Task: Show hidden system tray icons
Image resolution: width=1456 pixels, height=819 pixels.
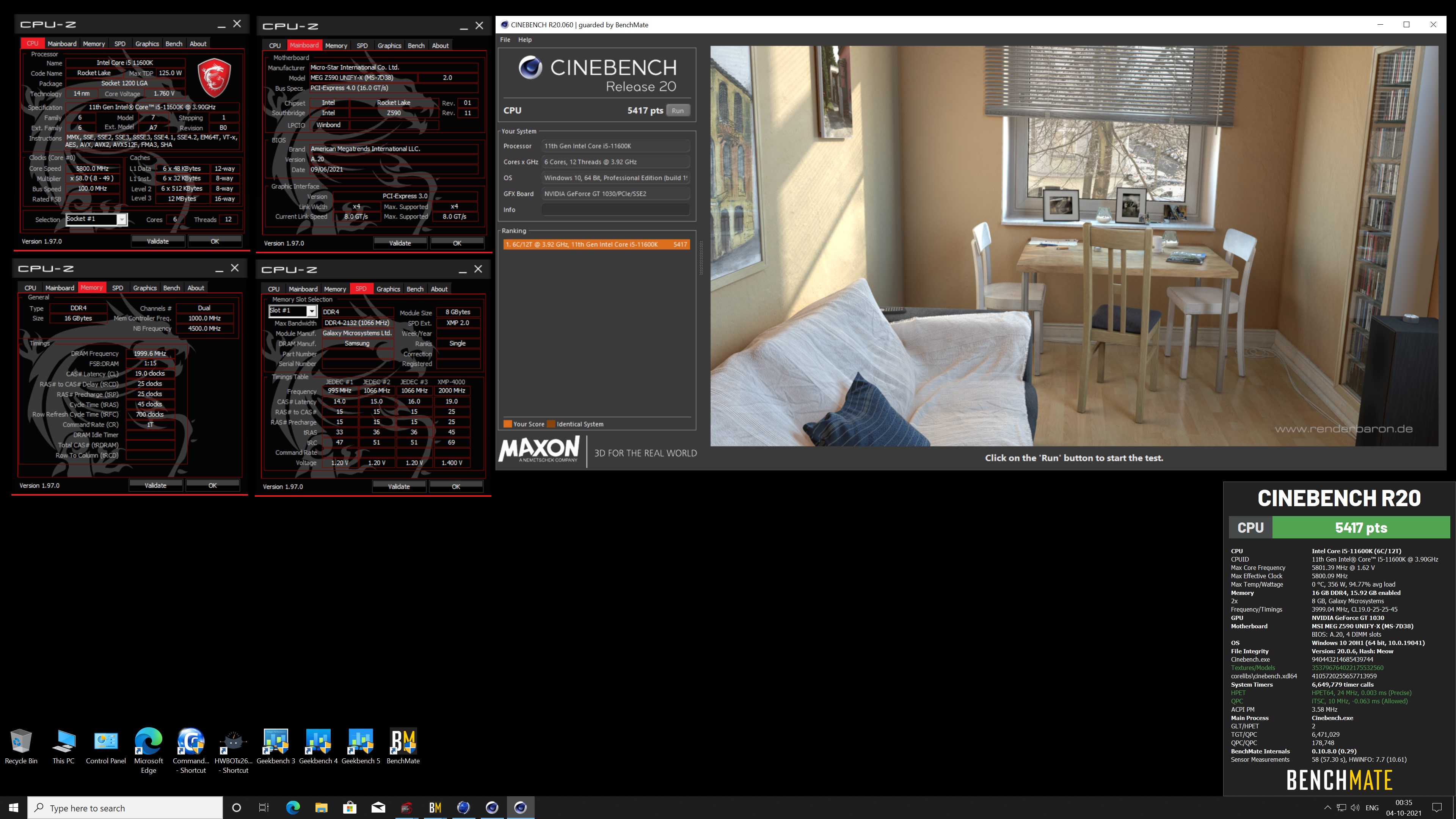Action: [1328, 808]
